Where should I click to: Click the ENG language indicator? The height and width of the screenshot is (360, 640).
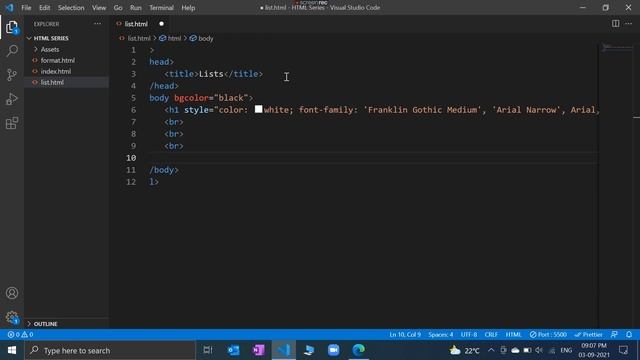(566, 350)
